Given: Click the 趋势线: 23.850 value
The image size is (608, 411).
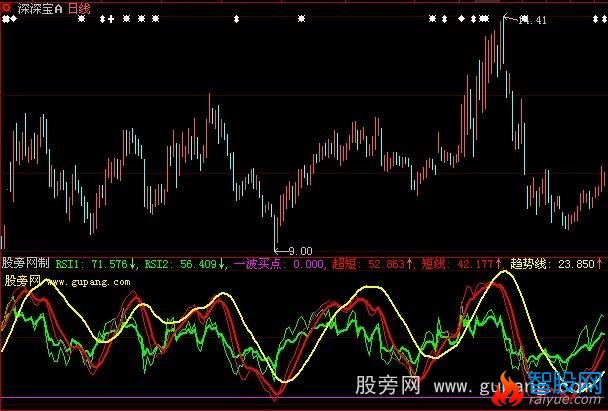Looking at the screenshot, I should pos(552,264).
